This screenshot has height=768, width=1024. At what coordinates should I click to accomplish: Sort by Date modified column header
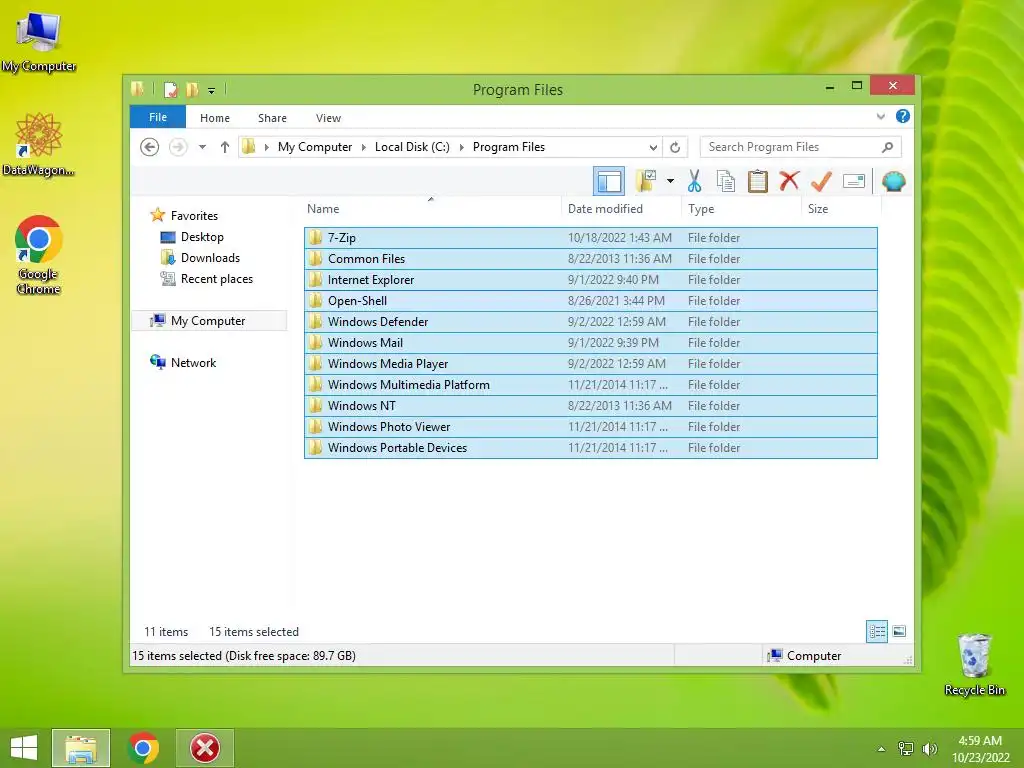pyautogui.click(x=621, y=209)
